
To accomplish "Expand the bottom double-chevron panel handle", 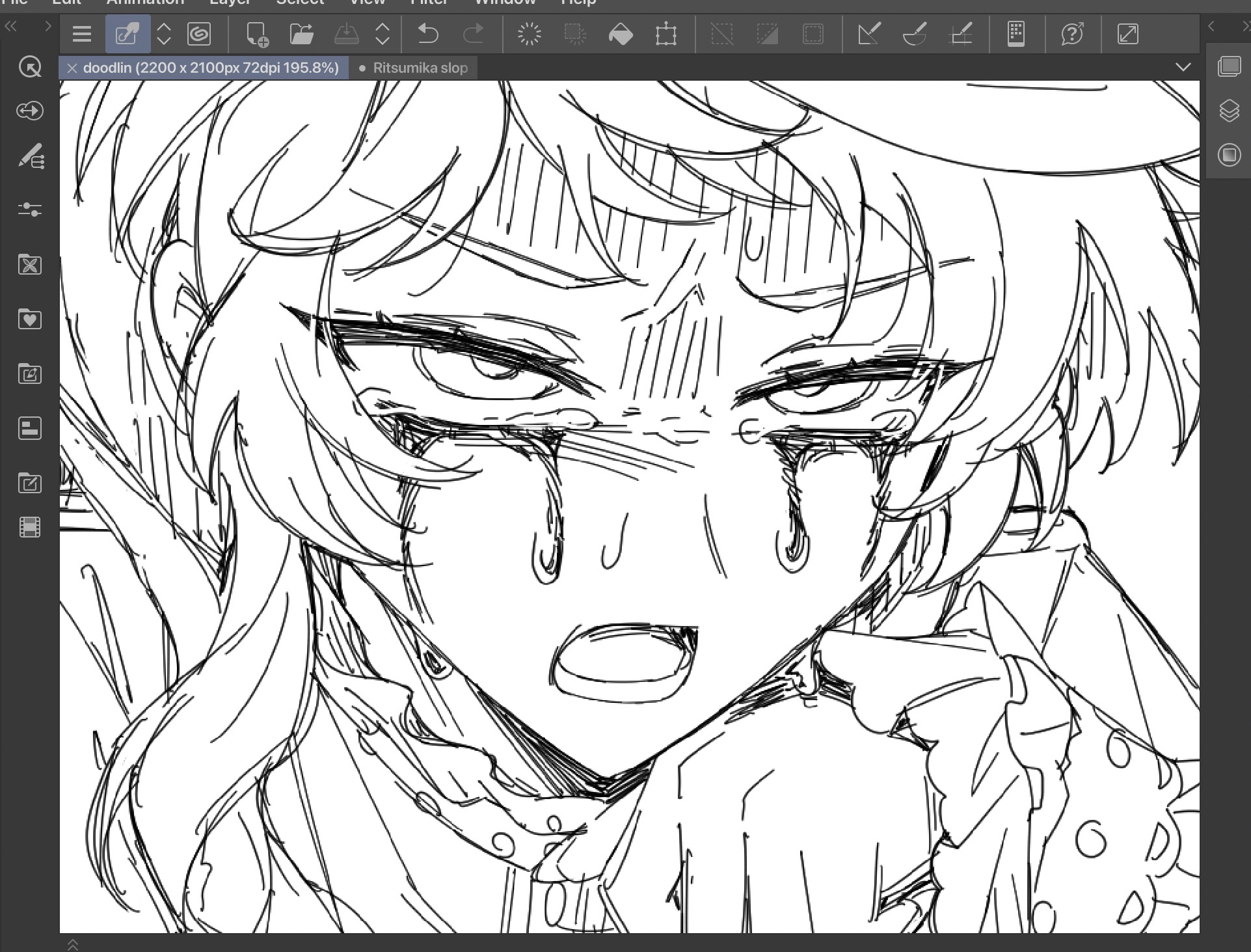I will click(73, 944).
